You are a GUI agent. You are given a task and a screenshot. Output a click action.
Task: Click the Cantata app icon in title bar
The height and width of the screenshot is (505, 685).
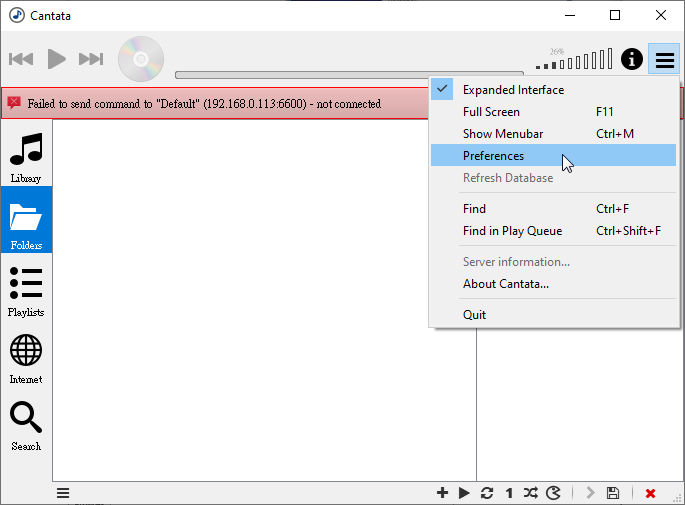click(17, 15)
